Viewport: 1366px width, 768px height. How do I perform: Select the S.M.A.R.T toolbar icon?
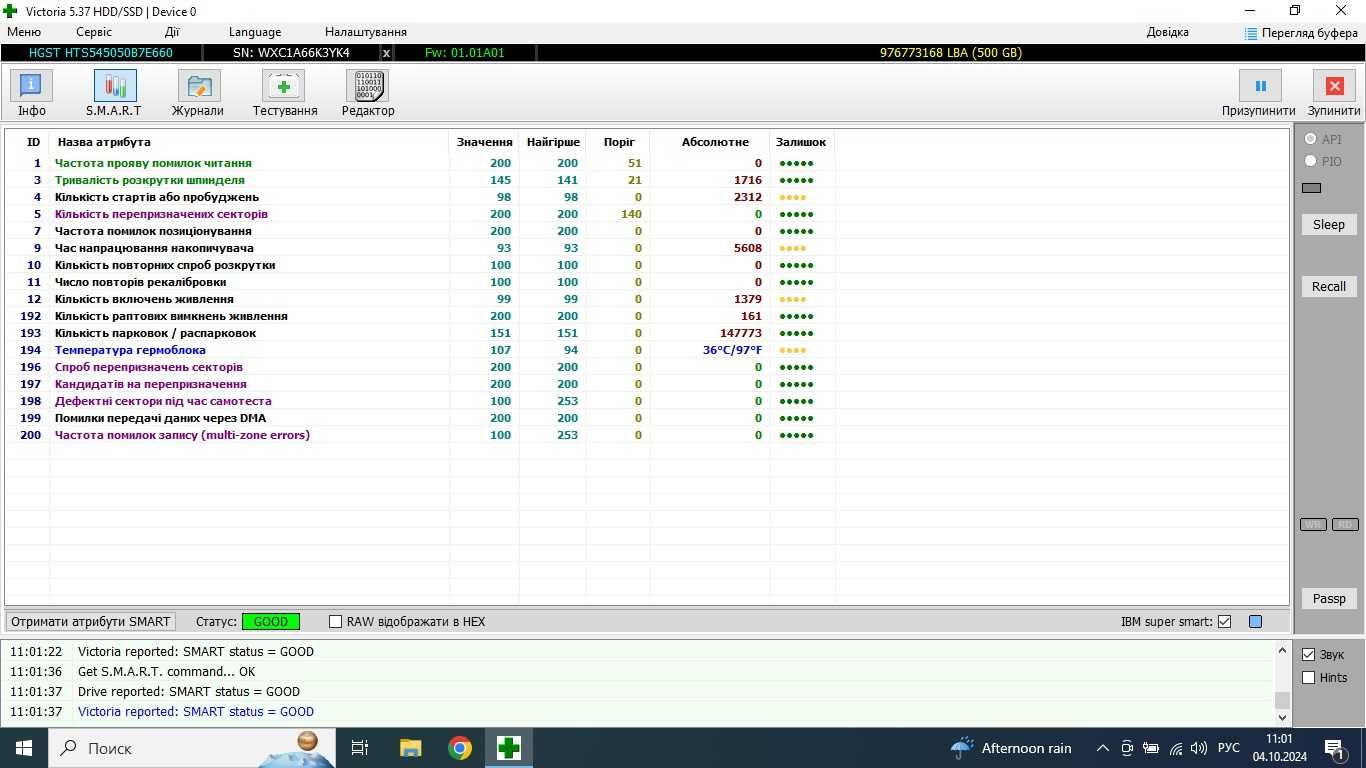pyautogui.click(x=115, y=86)
